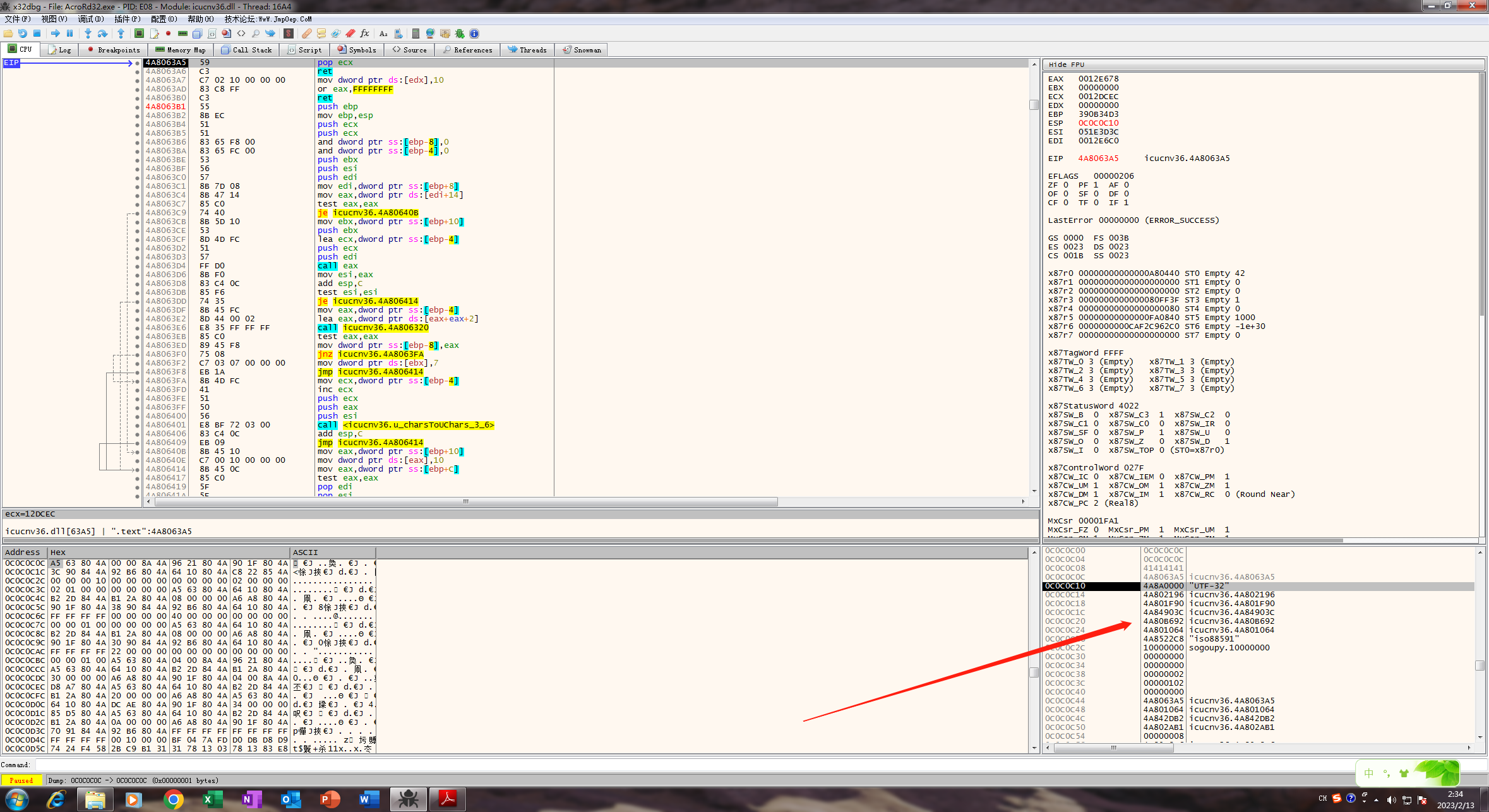
Task: Open the Log view from toolbar notepad icon
Action: pos(154,33)
